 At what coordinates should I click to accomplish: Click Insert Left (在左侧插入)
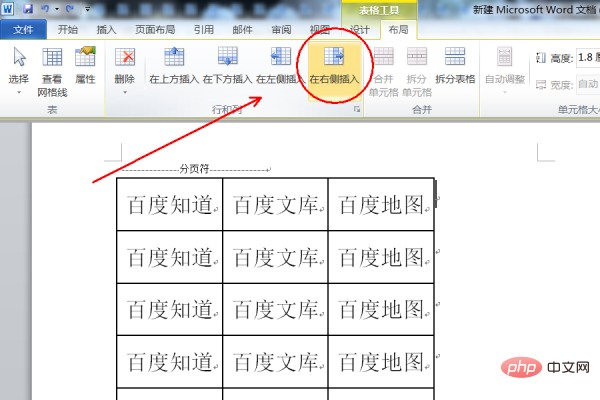point(281,64)
